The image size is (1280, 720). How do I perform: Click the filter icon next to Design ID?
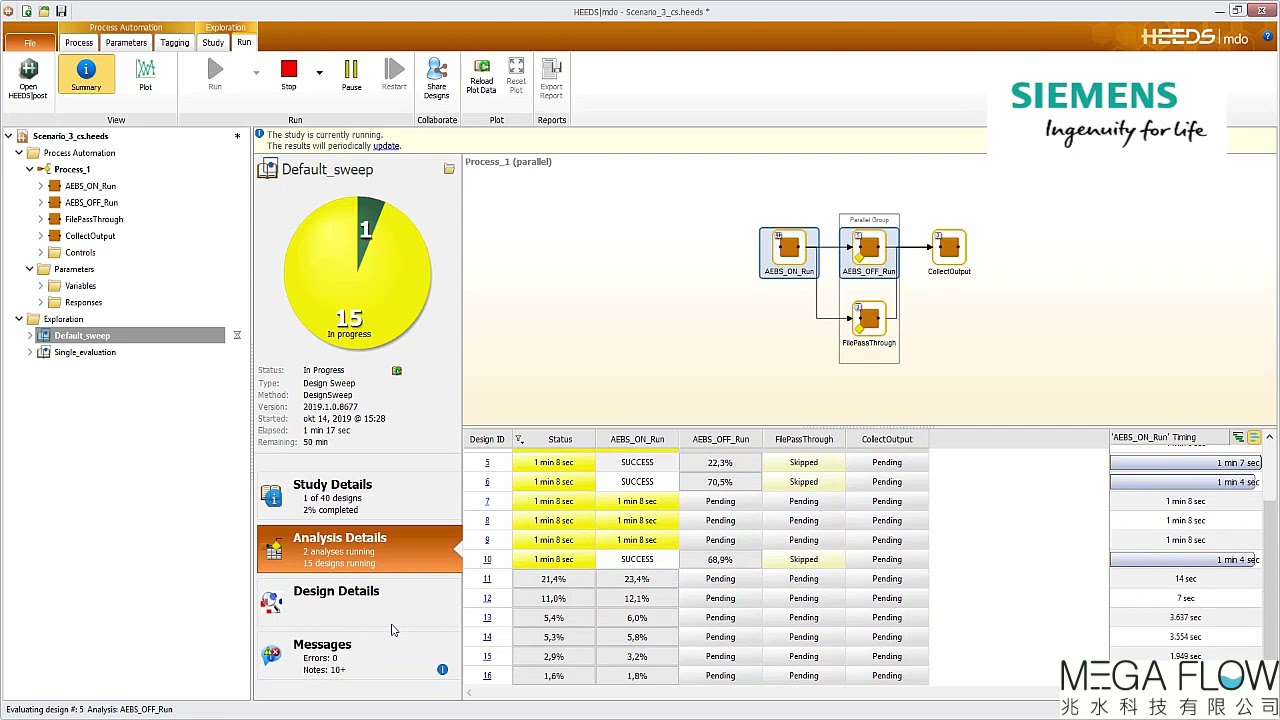point(519,439)
